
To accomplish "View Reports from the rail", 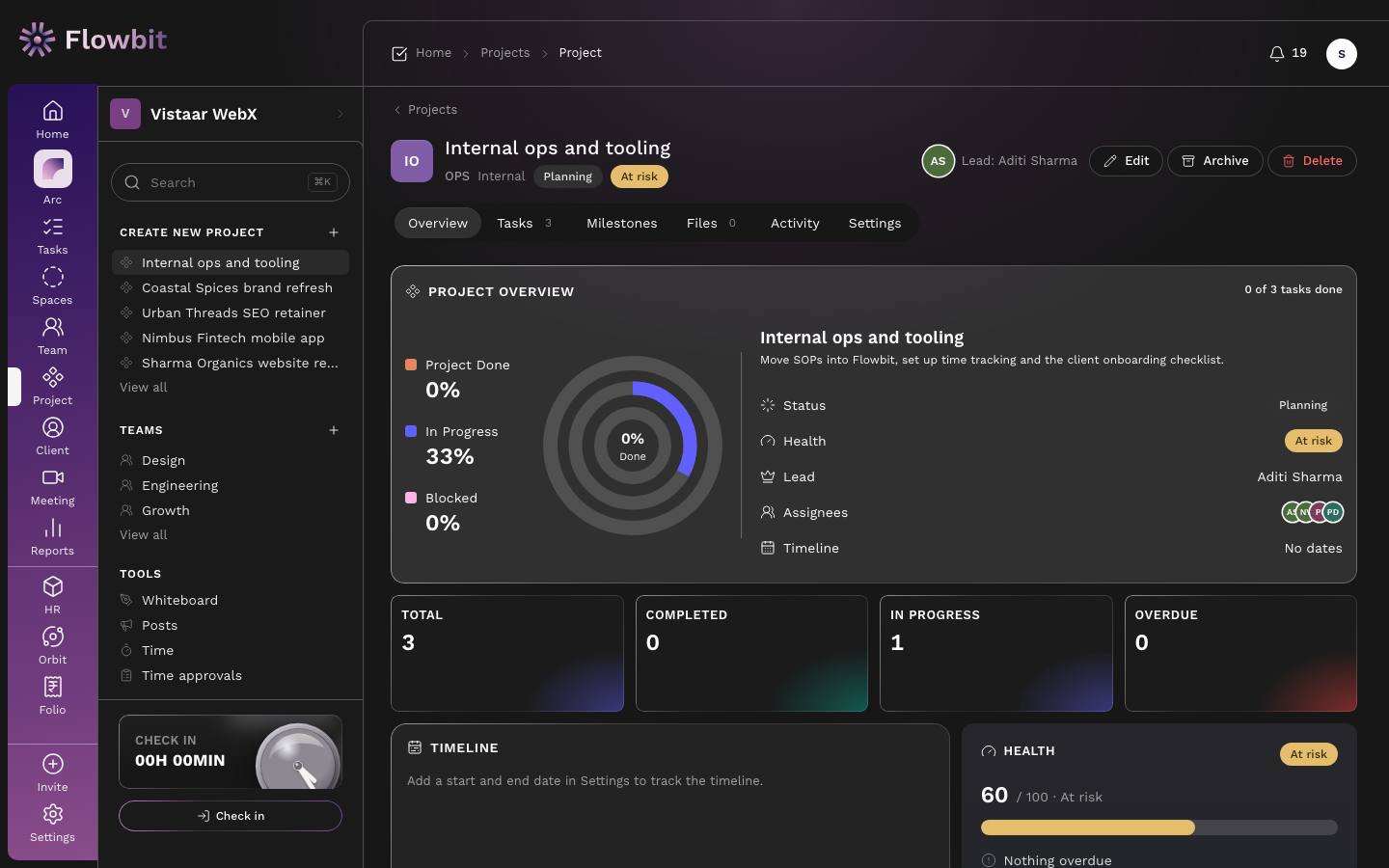I will tap(52, 537).
